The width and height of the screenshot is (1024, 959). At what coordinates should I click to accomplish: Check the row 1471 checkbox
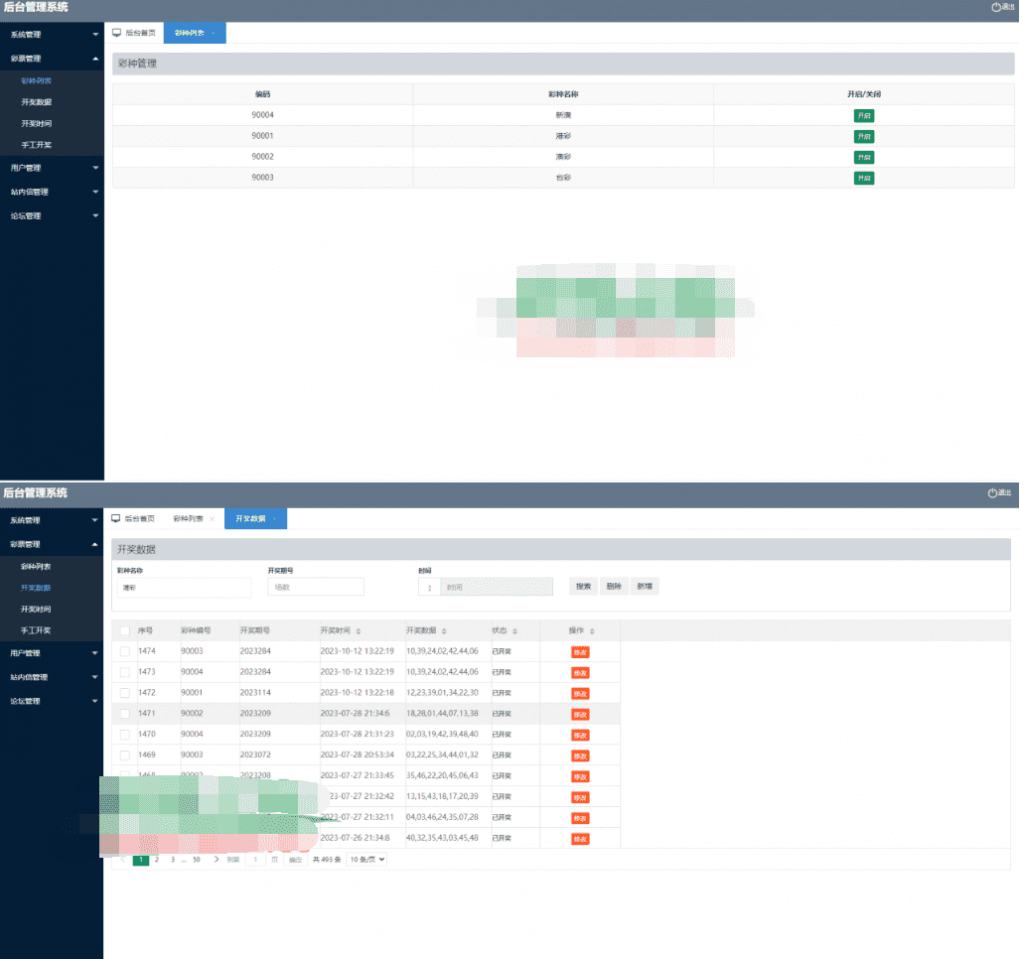tap(125, 714)
